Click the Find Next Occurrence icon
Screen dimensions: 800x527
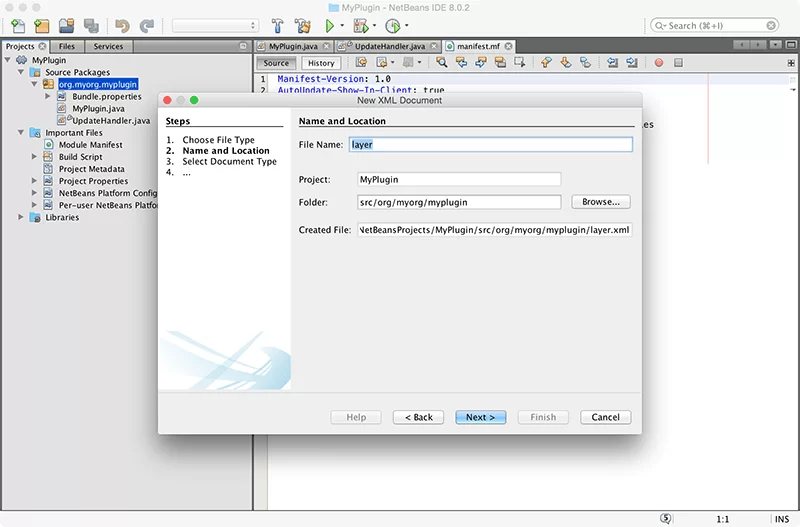click(481, 63)
